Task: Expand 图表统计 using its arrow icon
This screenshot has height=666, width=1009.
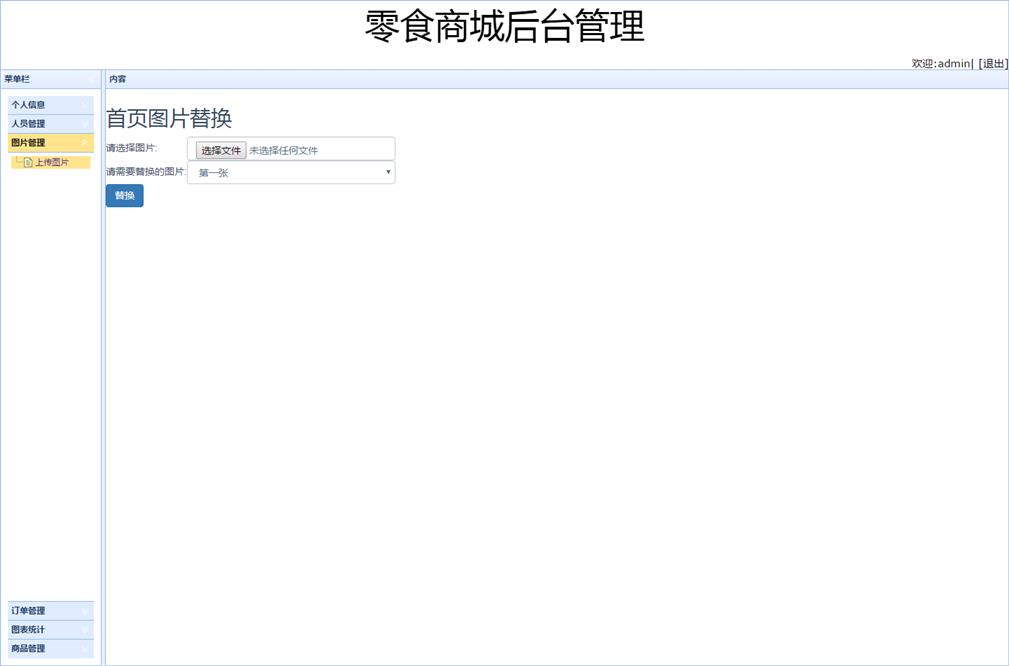Action: coord(86,629)
